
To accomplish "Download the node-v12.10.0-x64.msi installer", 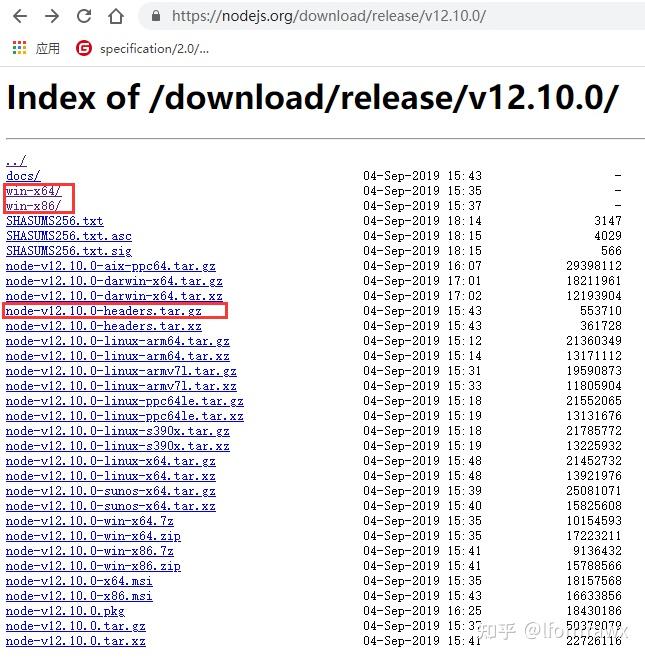I will coord(79,581).
